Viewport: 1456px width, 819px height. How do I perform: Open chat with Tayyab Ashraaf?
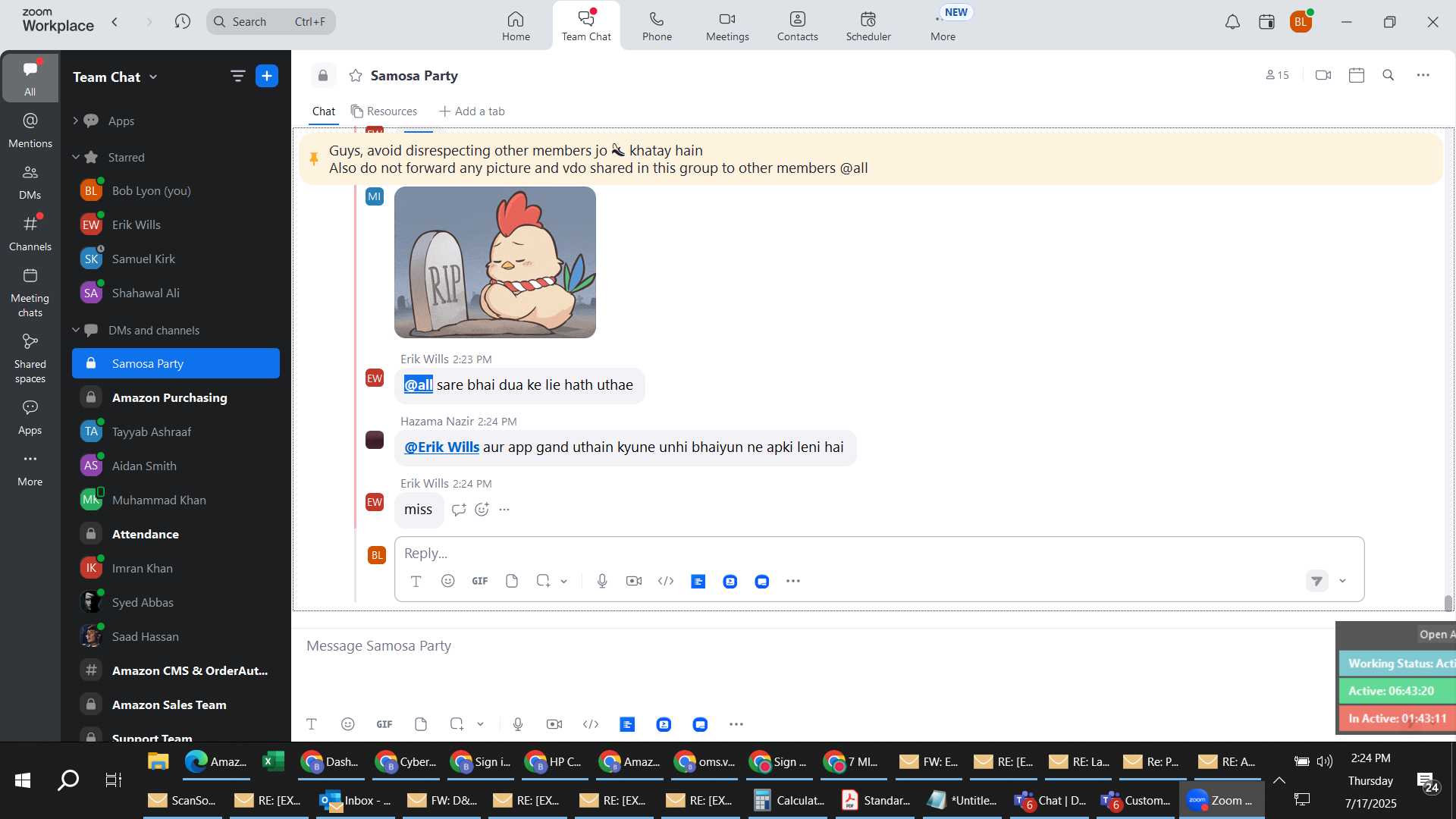coord(176,432)
